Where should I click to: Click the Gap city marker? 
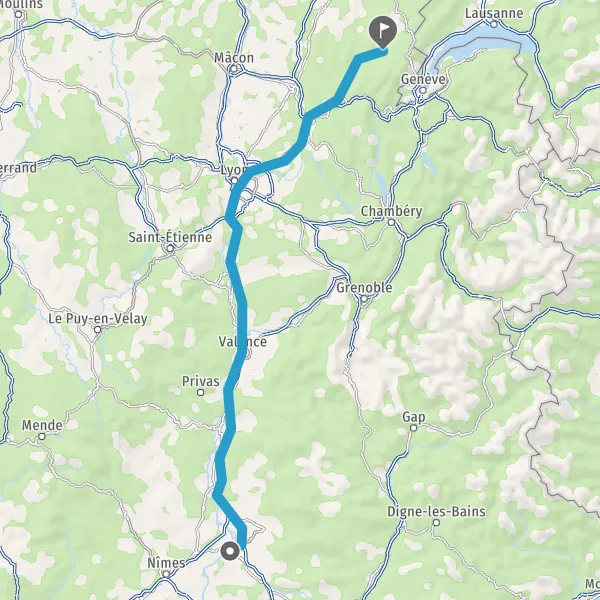(413, 428)
